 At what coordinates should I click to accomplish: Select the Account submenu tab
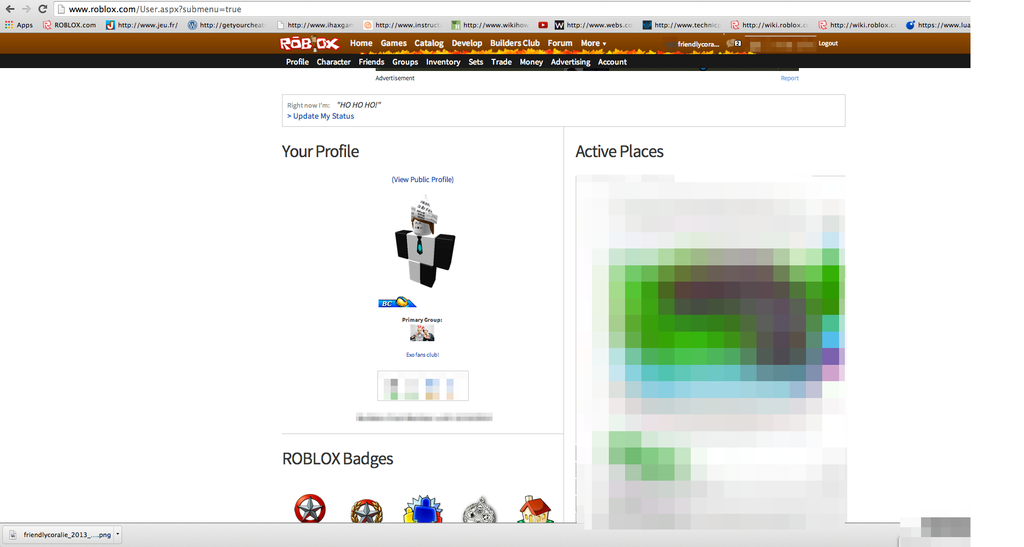pos(613,62)
